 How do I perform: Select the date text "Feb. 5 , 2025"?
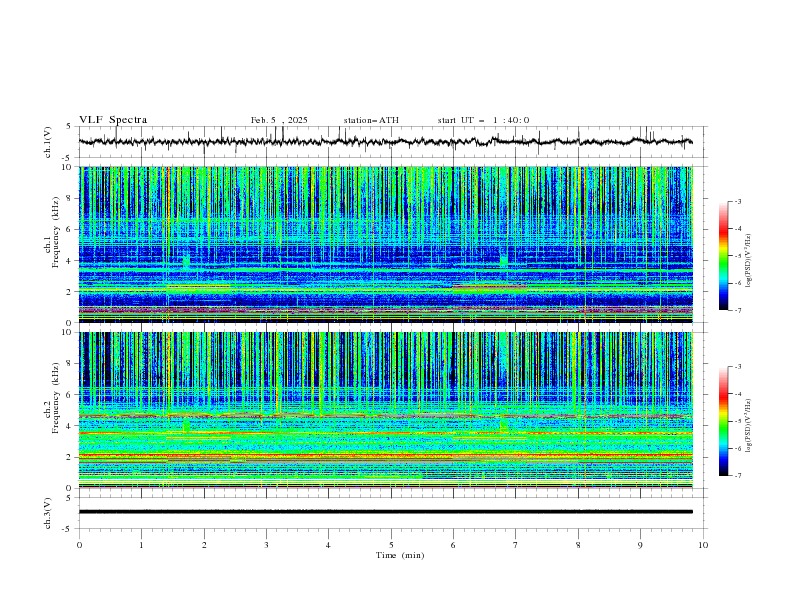click(279, 120)
